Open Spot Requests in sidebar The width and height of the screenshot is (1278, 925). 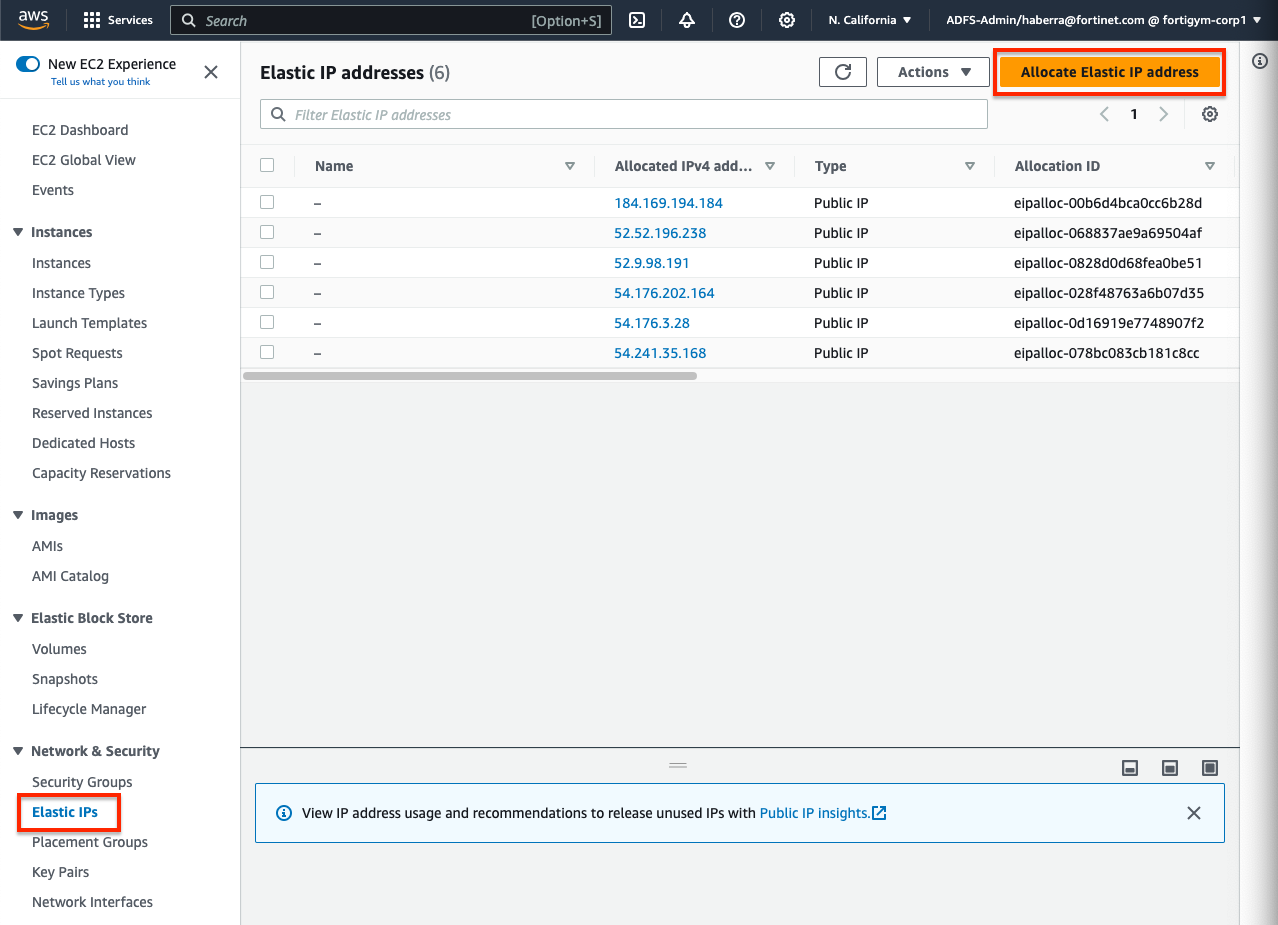click(x=77, y=353)
